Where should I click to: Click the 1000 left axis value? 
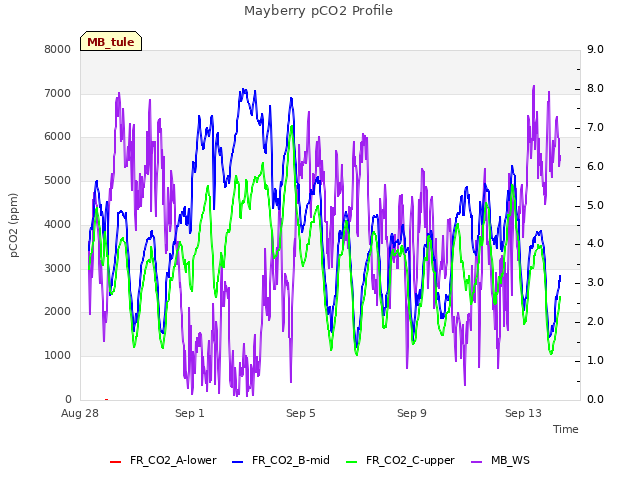[58, 356]
